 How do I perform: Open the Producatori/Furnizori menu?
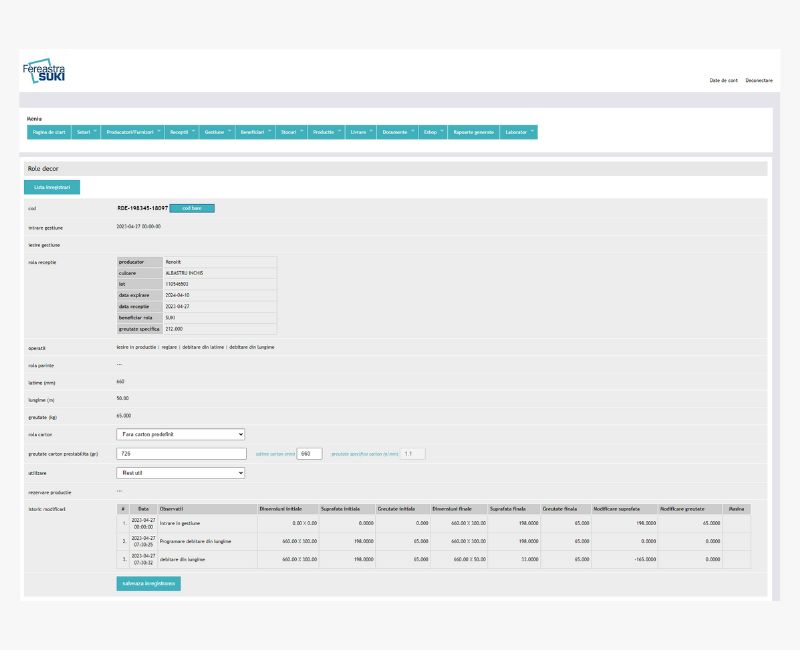(132, 132)
